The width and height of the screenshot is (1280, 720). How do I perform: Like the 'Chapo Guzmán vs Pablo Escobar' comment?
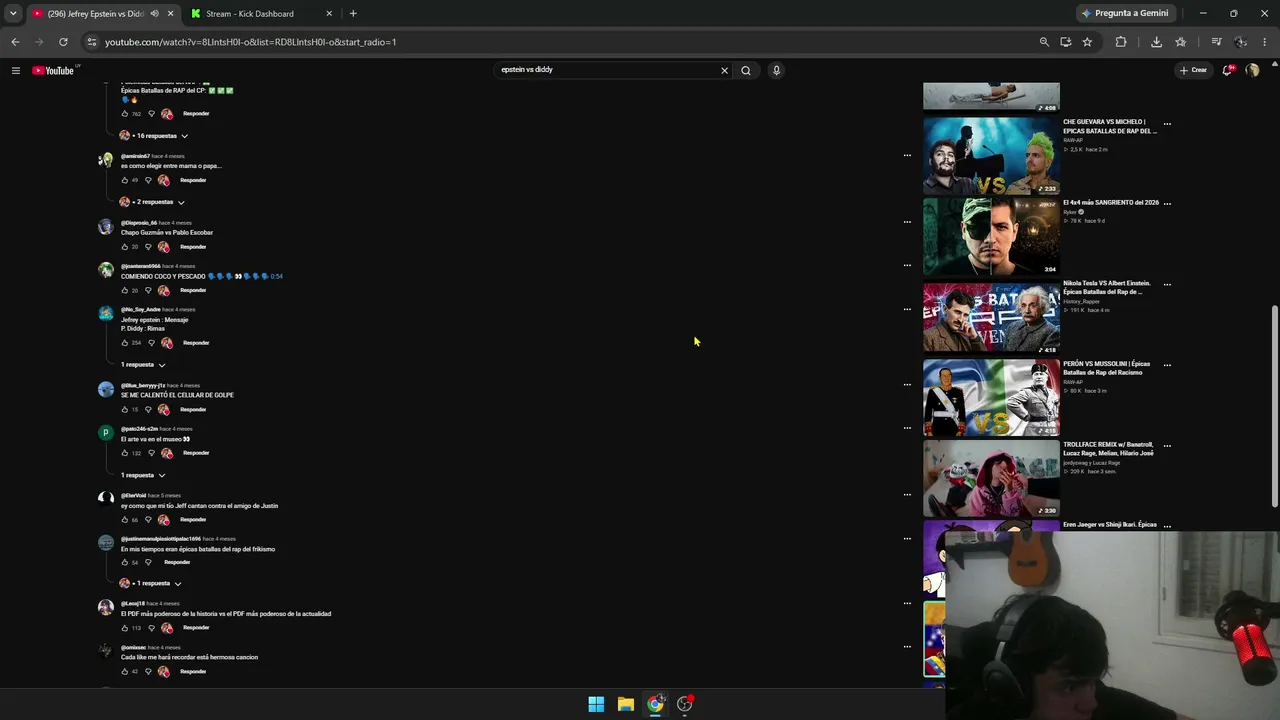pyautogui.click(x=125, y=247)
